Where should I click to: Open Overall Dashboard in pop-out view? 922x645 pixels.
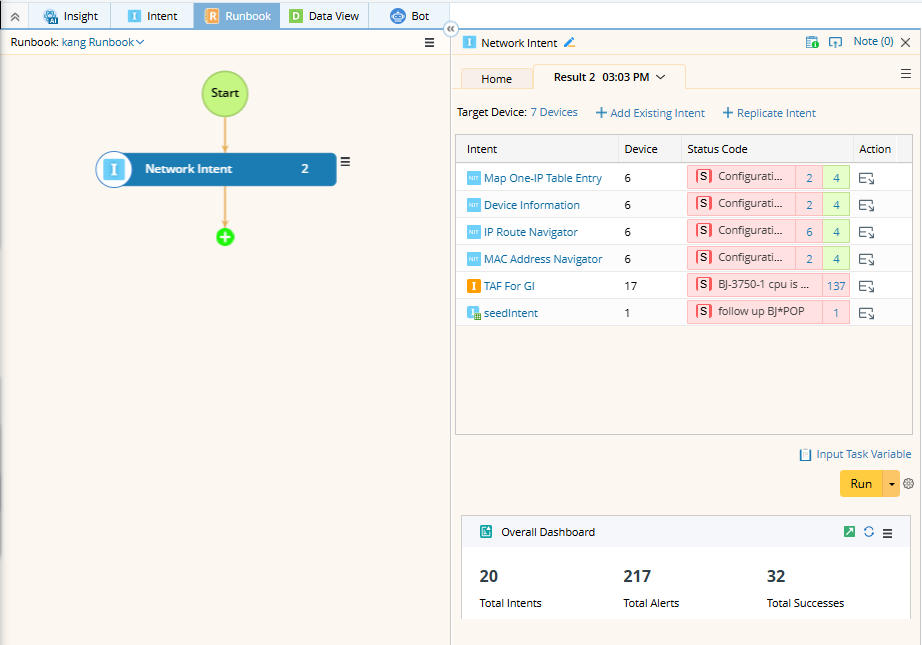pyautogui.click(x=849, y=532)
